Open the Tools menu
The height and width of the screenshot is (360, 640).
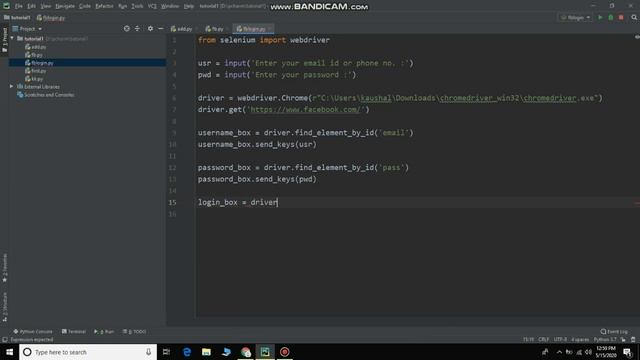[x=137, y=6]
